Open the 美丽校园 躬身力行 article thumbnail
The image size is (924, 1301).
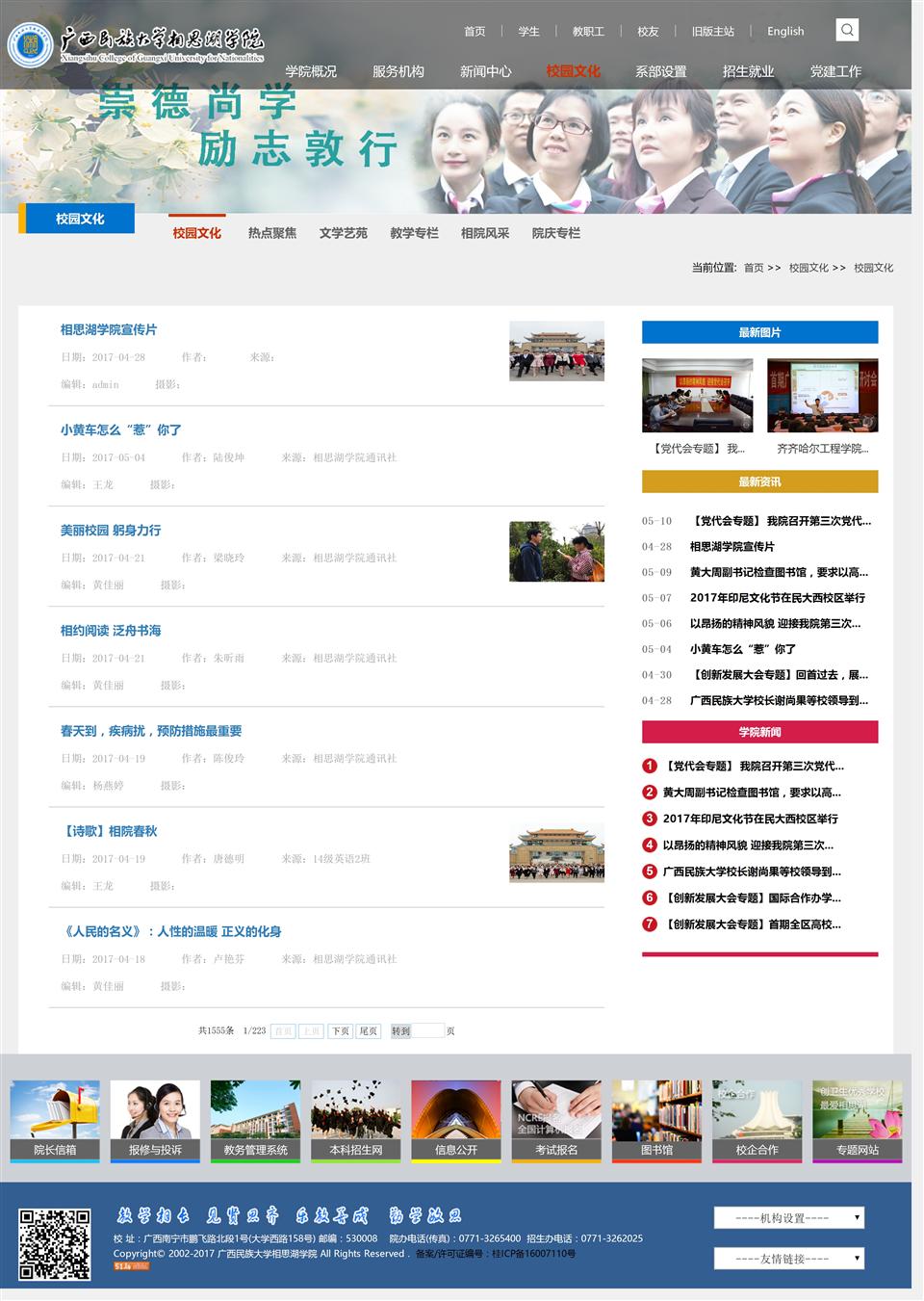pos(556,552)
